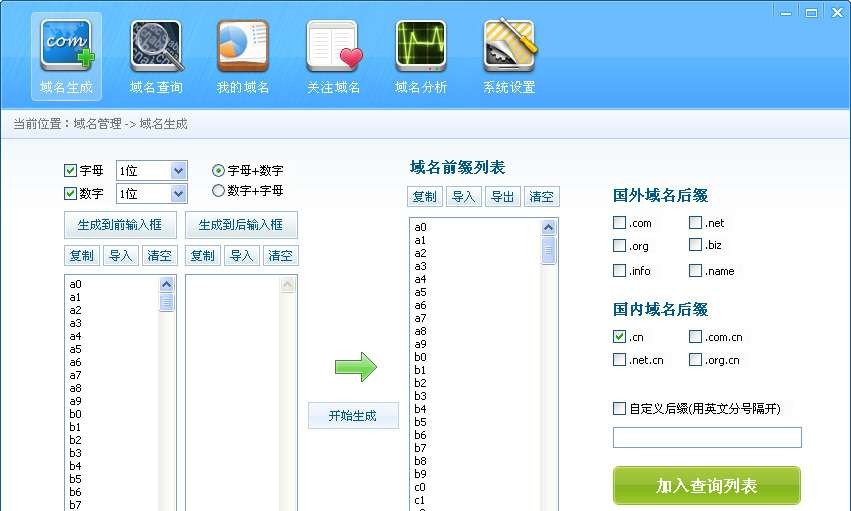Click the 生成到前输入框 button
Image resolution: width=851 pixels, height=511 pixels.
click(120, 225)
